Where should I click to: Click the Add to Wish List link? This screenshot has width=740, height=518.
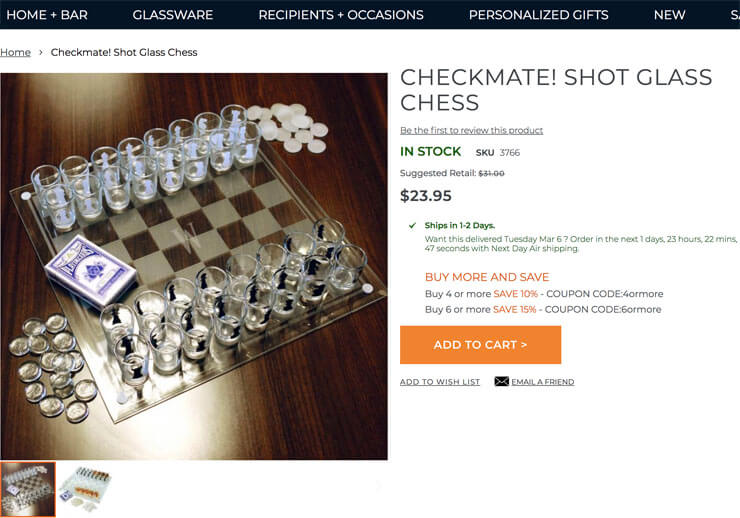pyautogui.click(x=440, y=382)
